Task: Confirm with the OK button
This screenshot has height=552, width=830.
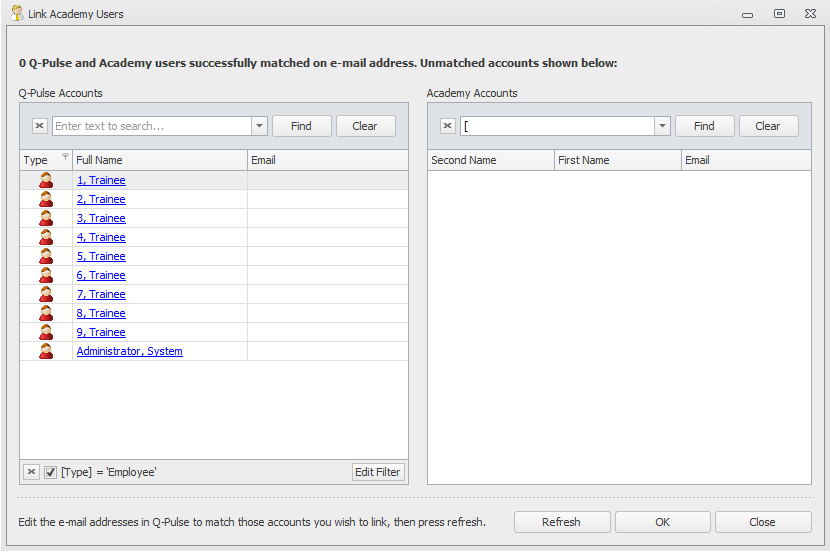Action: [x=662, y=522]
